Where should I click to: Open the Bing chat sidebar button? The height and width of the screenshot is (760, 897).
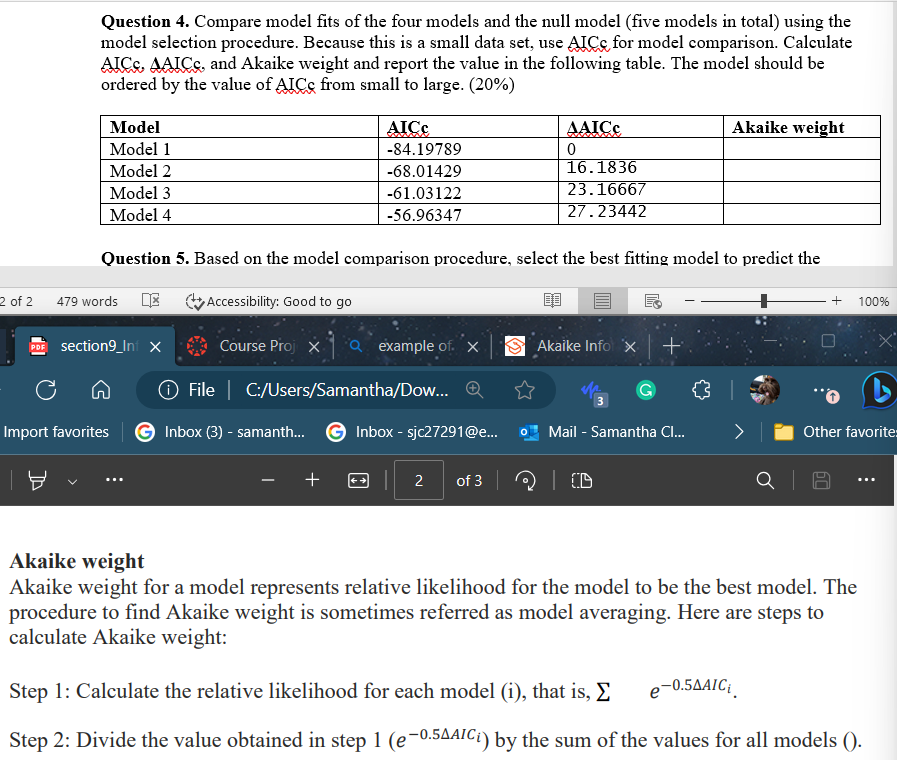(x=879, y=390)
